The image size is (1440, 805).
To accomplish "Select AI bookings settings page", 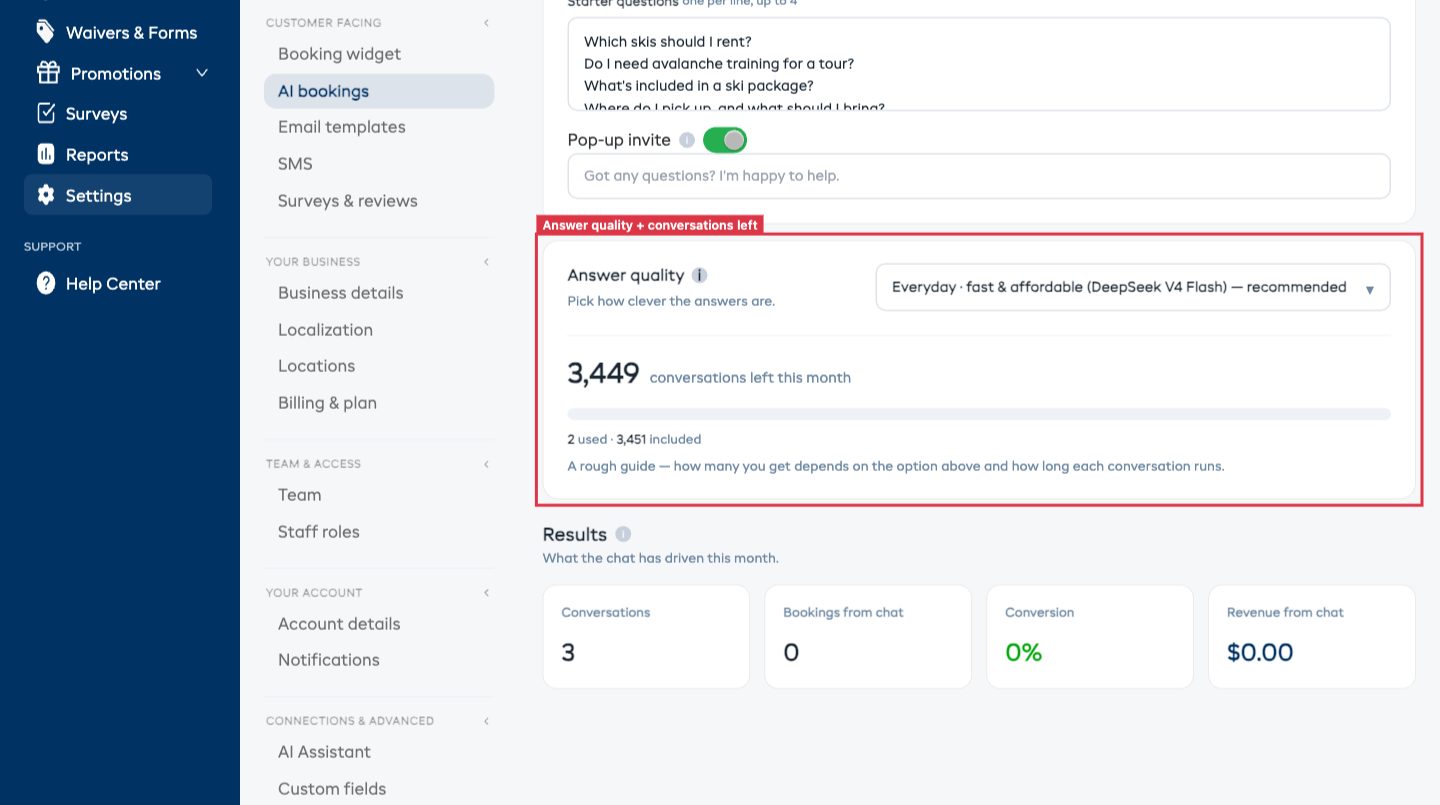I will click(379, 91).
